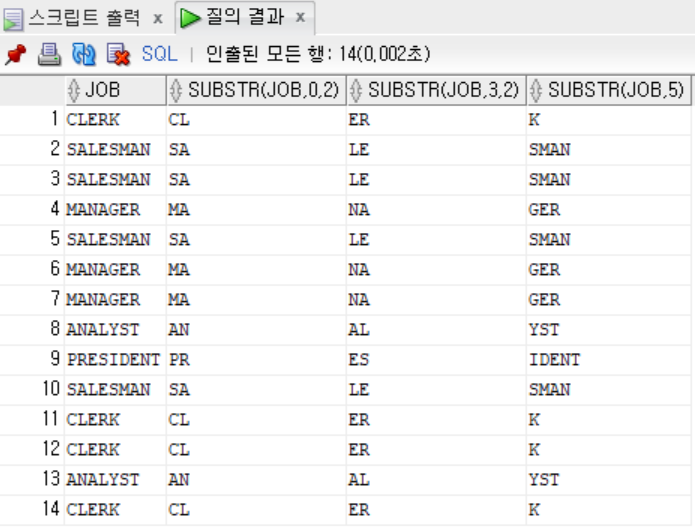Refresh the query result with blue arrows icon
695x532 pixels.
tap(84, 55)
